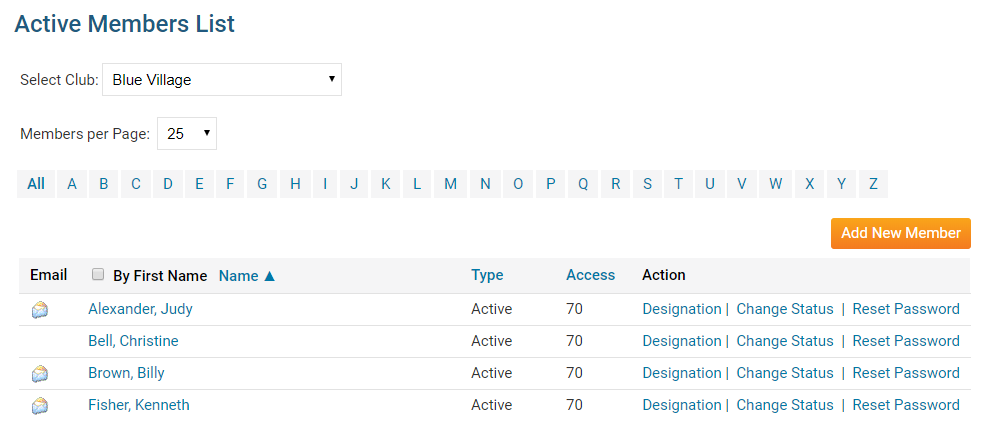Toggle the By First Name checkbox

click(98, 275)
